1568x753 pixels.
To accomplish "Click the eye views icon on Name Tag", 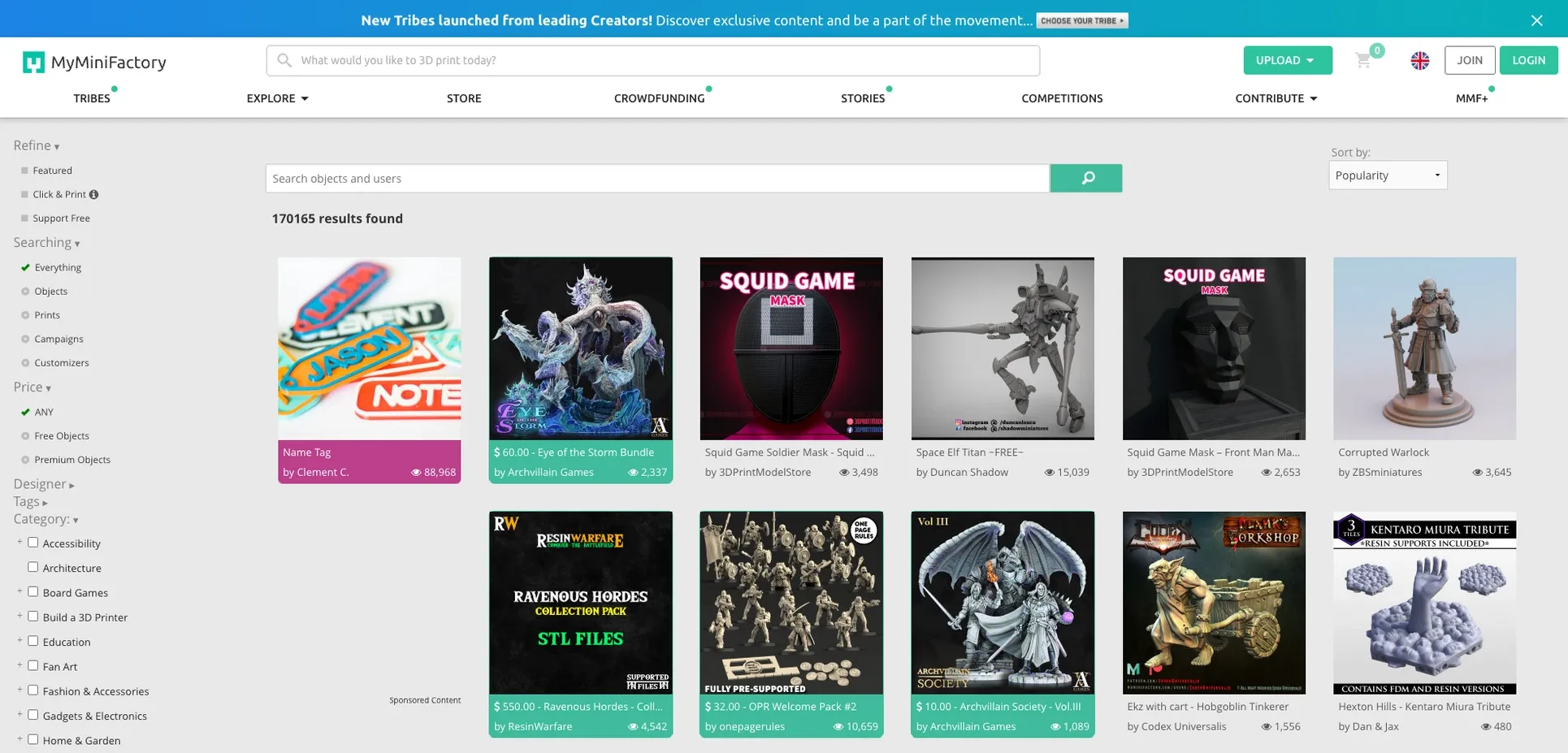I will [416, 472].
